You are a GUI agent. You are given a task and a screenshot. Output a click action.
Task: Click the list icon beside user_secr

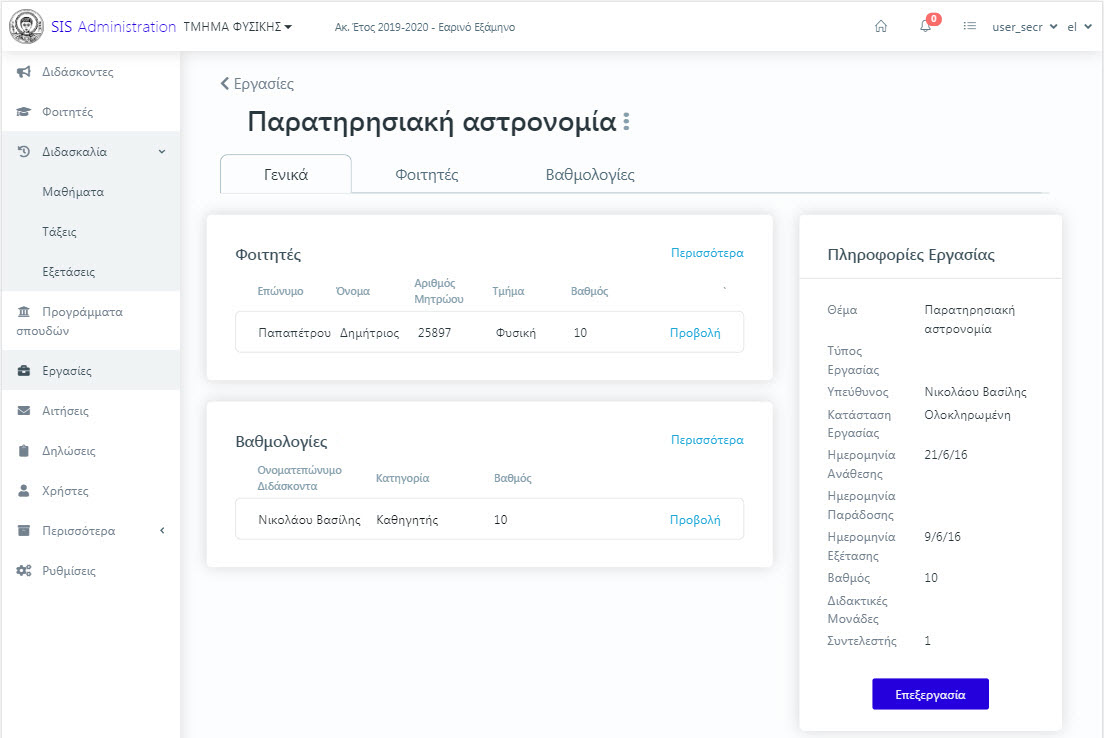coord(969,27)
